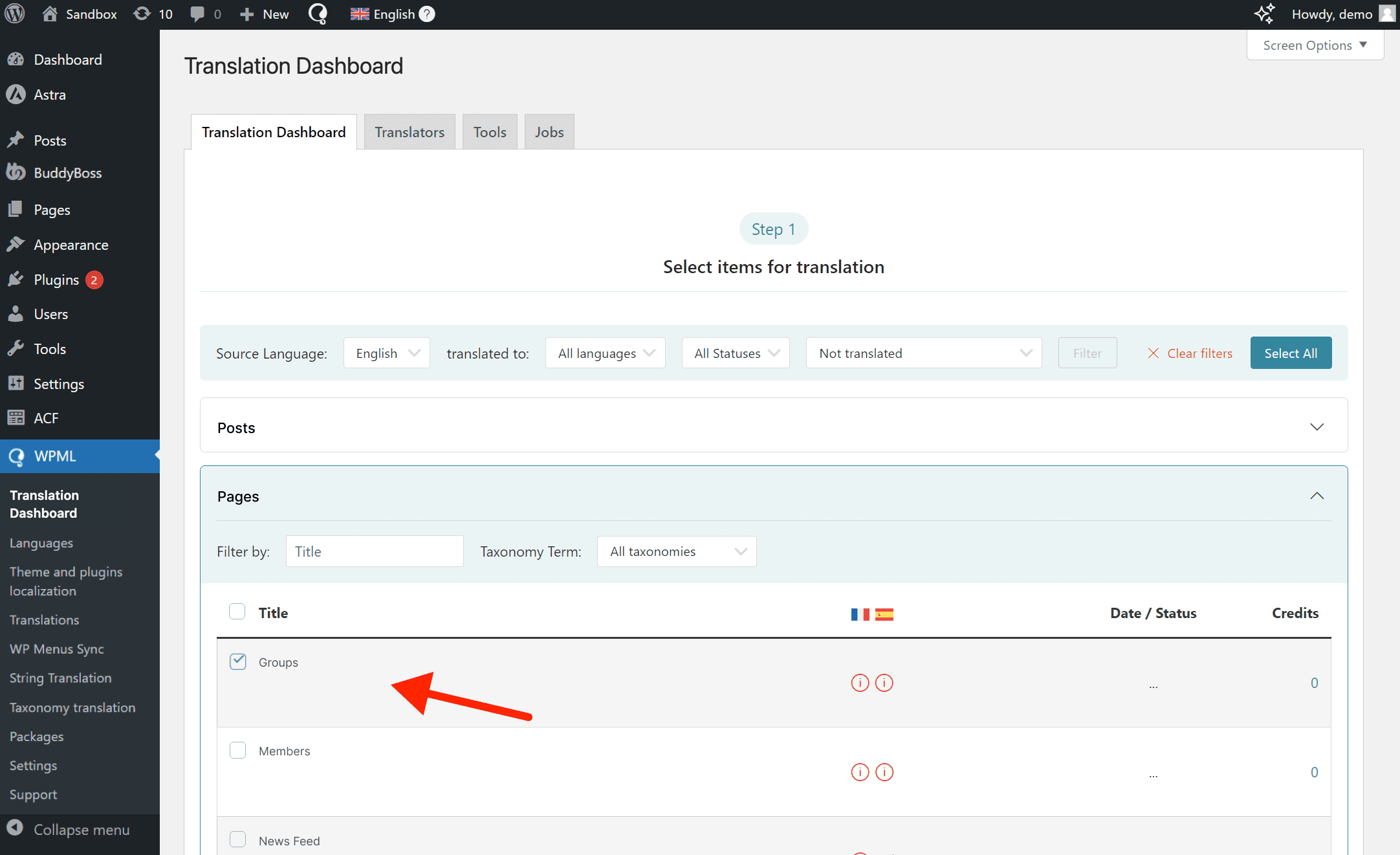Viewport: 1400px width, 855px height.
Task: Click the Members credits value 0
Action: 1314,772
